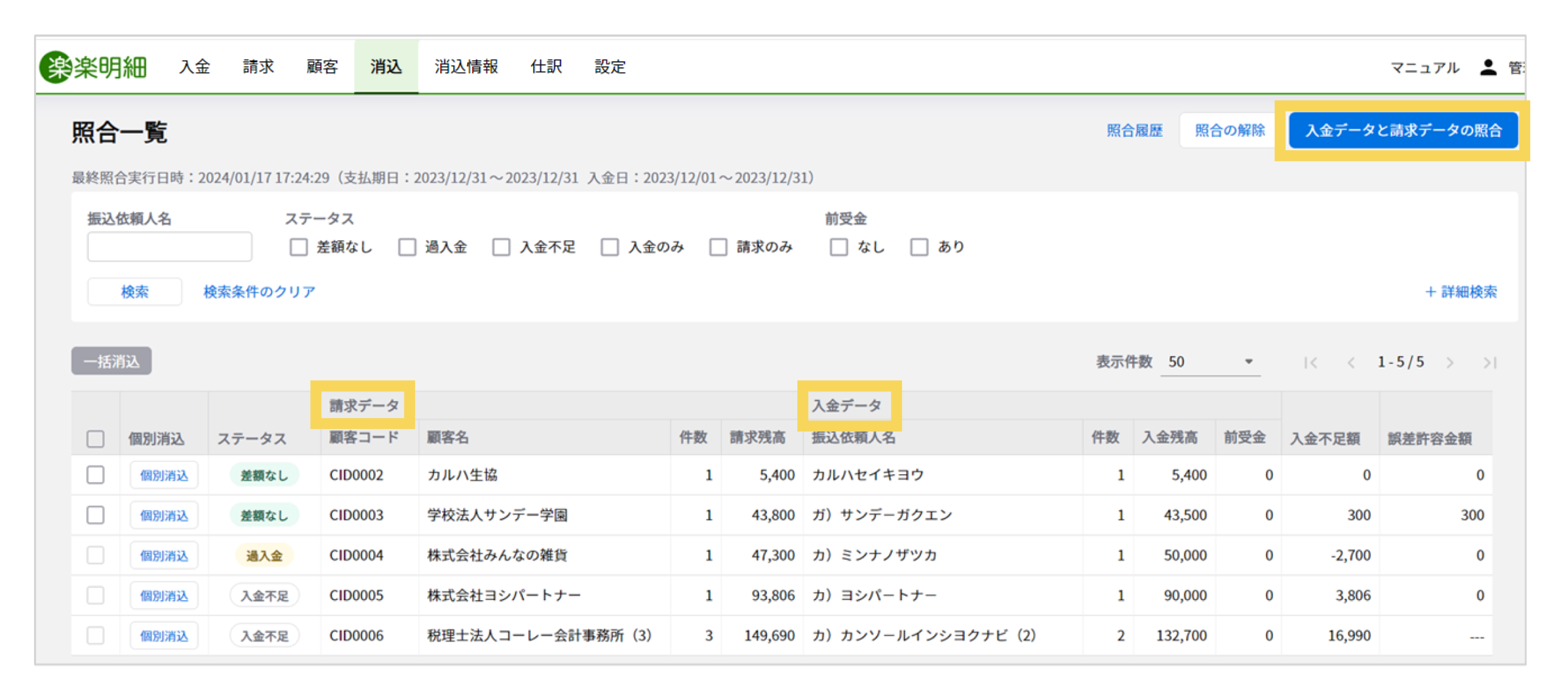
Task: Open the 消込情報 menu tab
Action: point(466,67)
